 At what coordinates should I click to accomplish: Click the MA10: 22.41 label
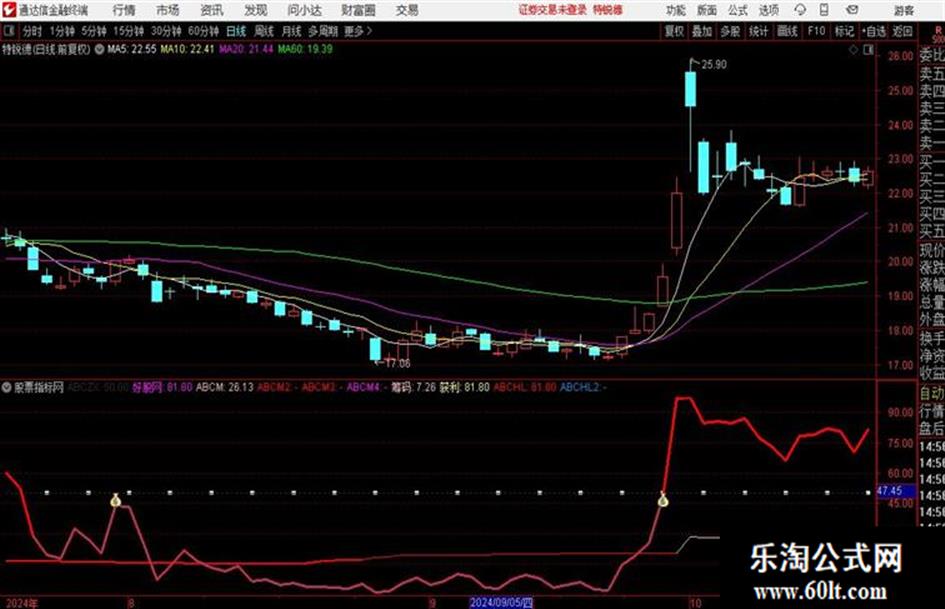tap(187, 49)
